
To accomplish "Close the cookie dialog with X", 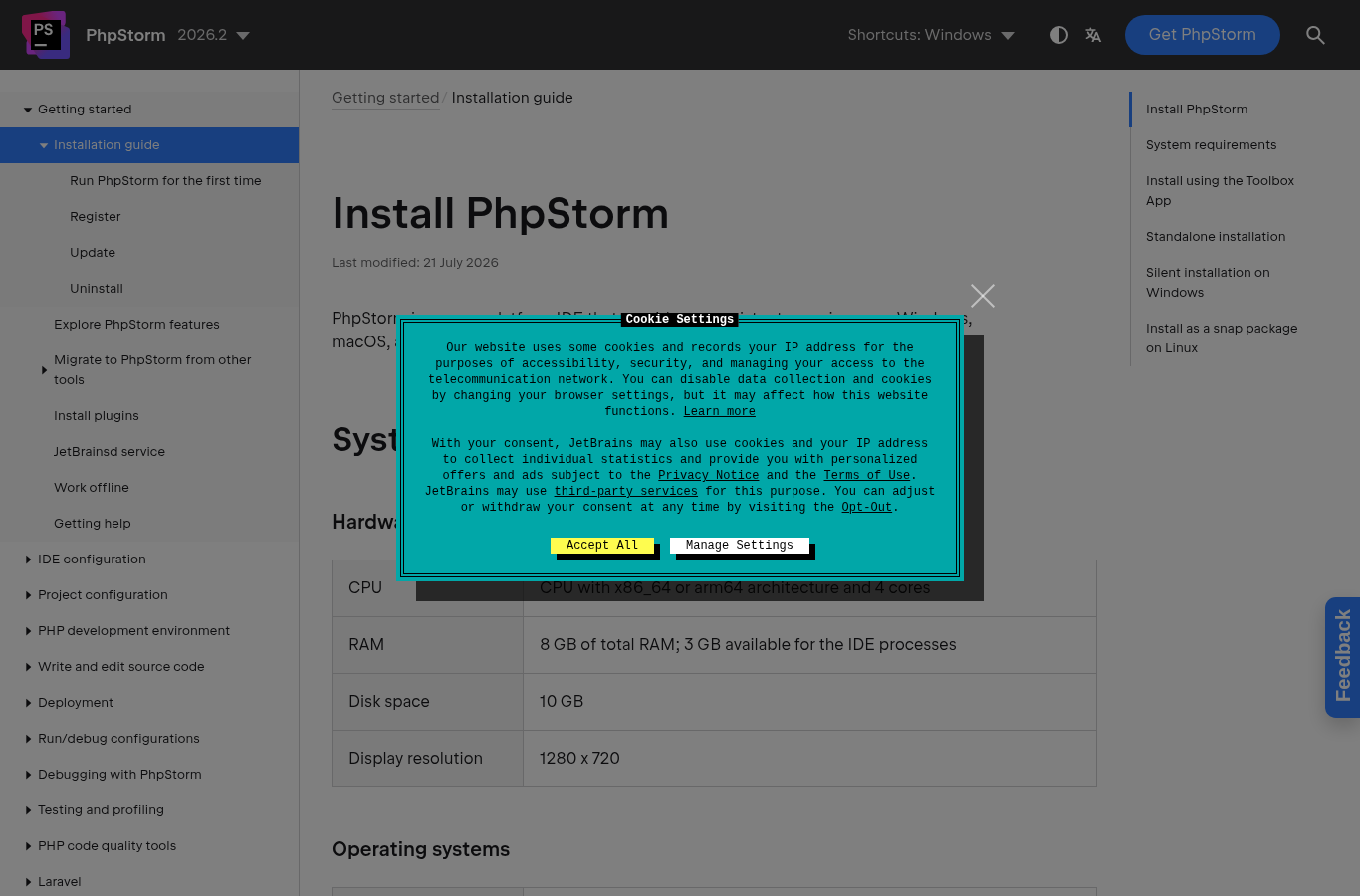I will pyautogui.click(x=983, y=296).
